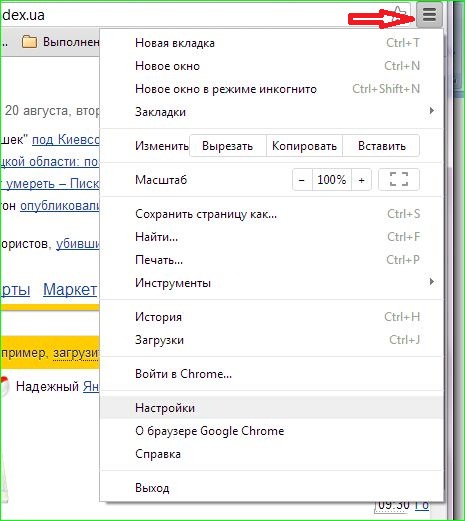Click the "Маркет" link on the page
This screenshot has height=521, width=465.
[x=70, y=289]
